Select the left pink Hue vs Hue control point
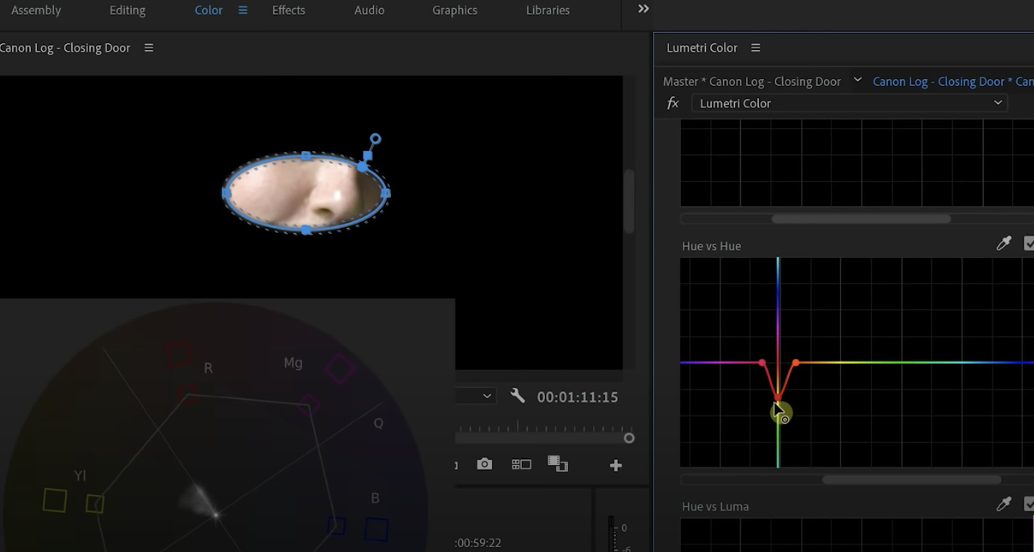 coord(762,363)
